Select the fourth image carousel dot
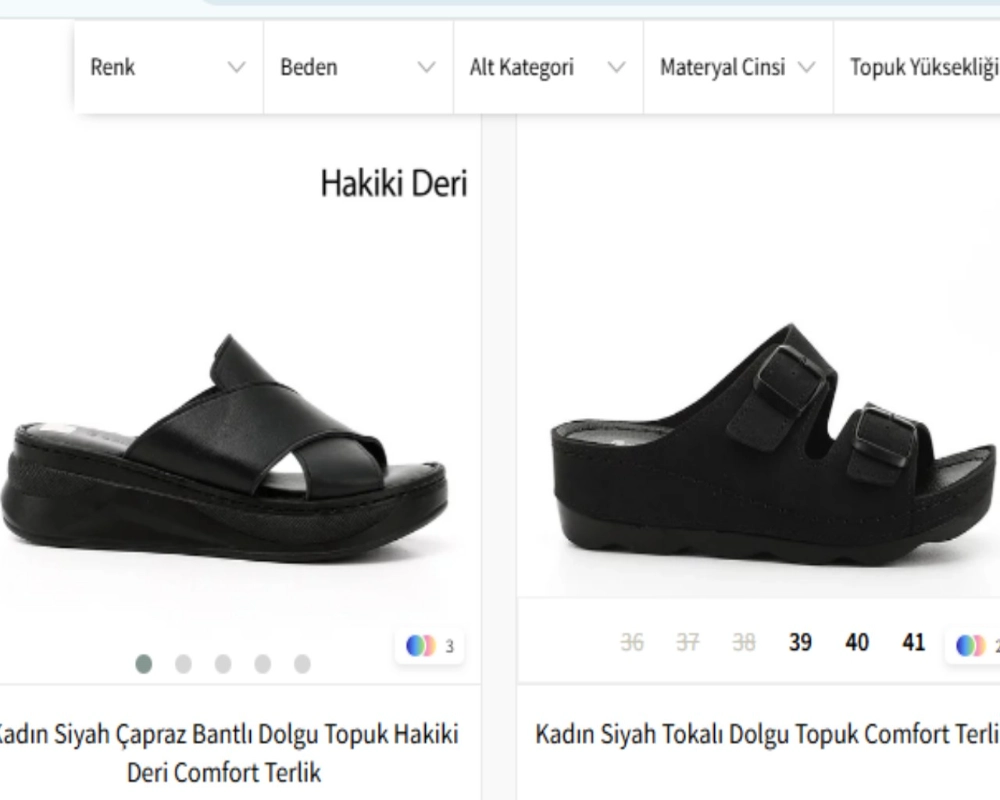 (x=263, y=664)
